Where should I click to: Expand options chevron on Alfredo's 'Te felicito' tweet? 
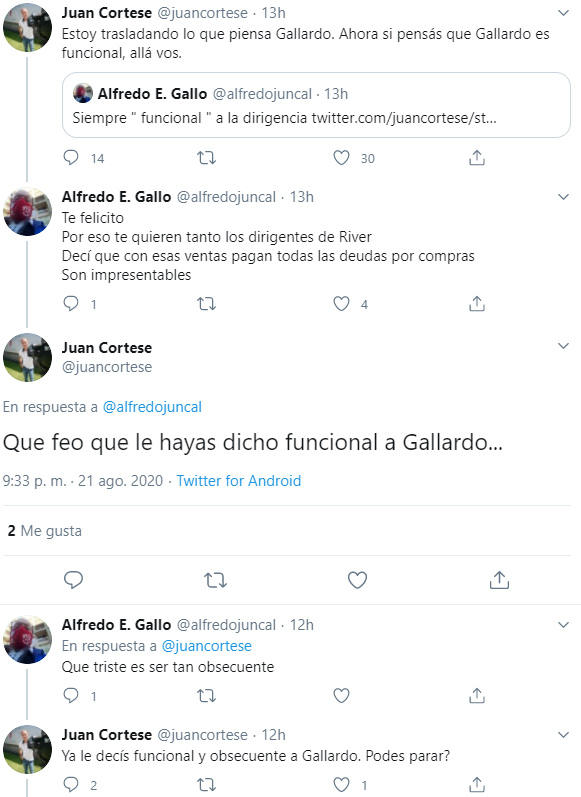pyautogui.click(x=563, y=197)
